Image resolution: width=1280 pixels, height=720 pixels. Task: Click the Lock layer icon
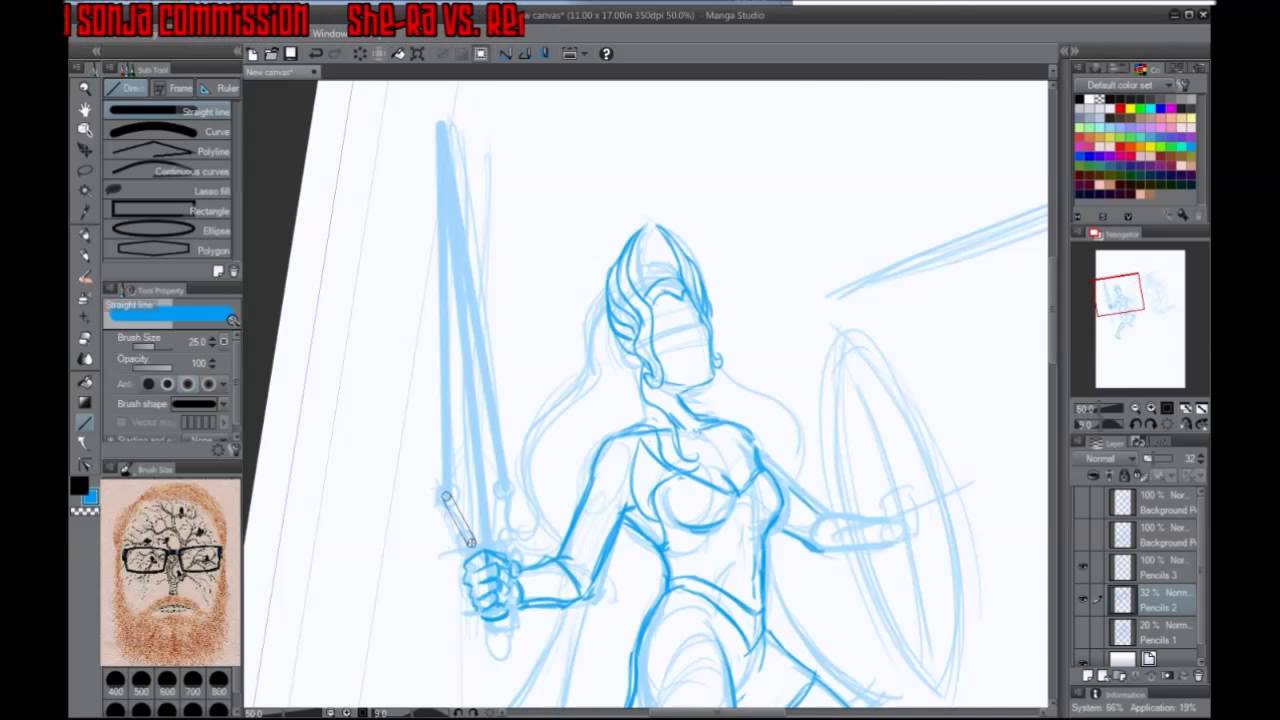pos(1124,475)
